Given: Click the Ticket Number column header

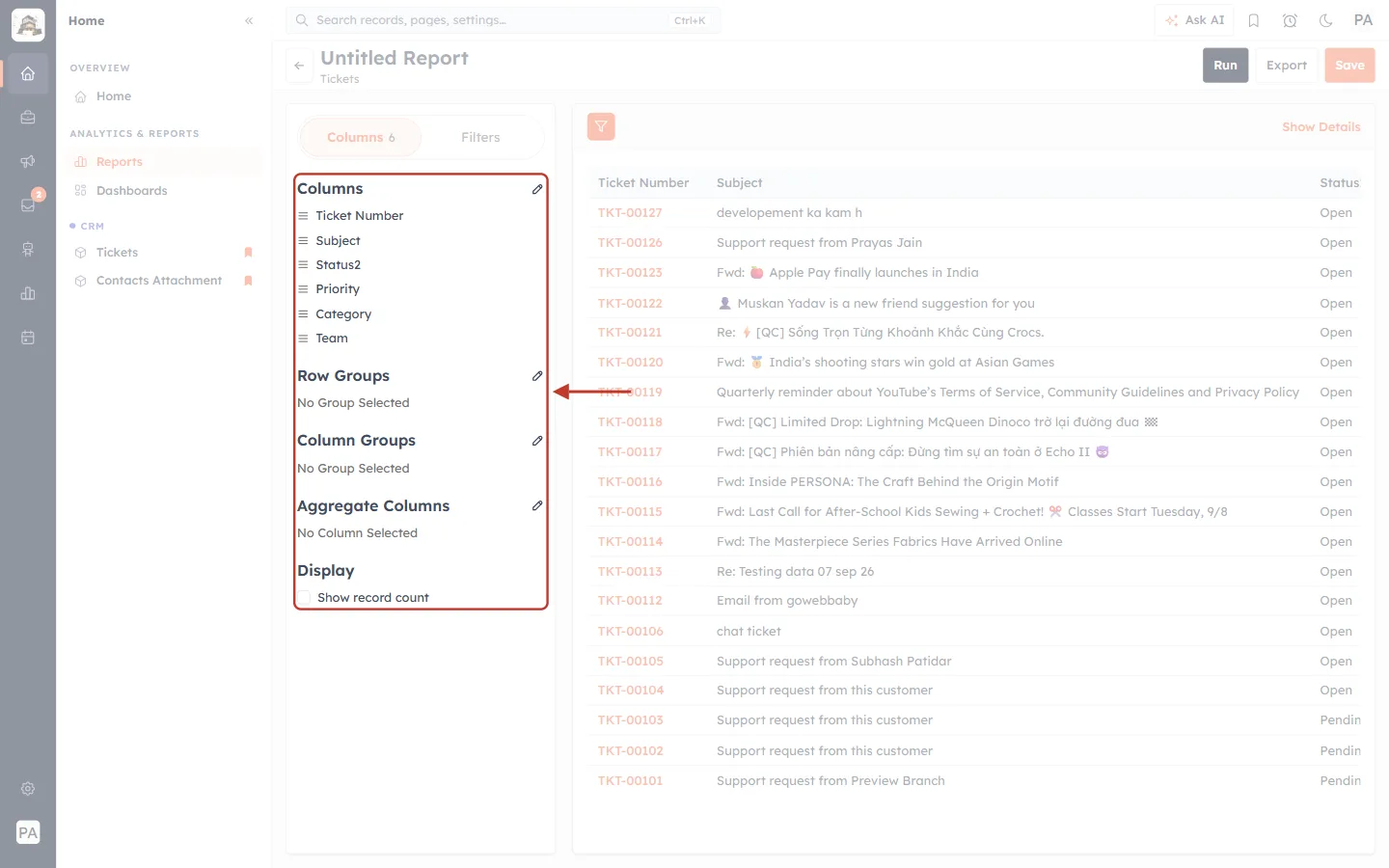Looking at the screenshot, I should (643, 183).
